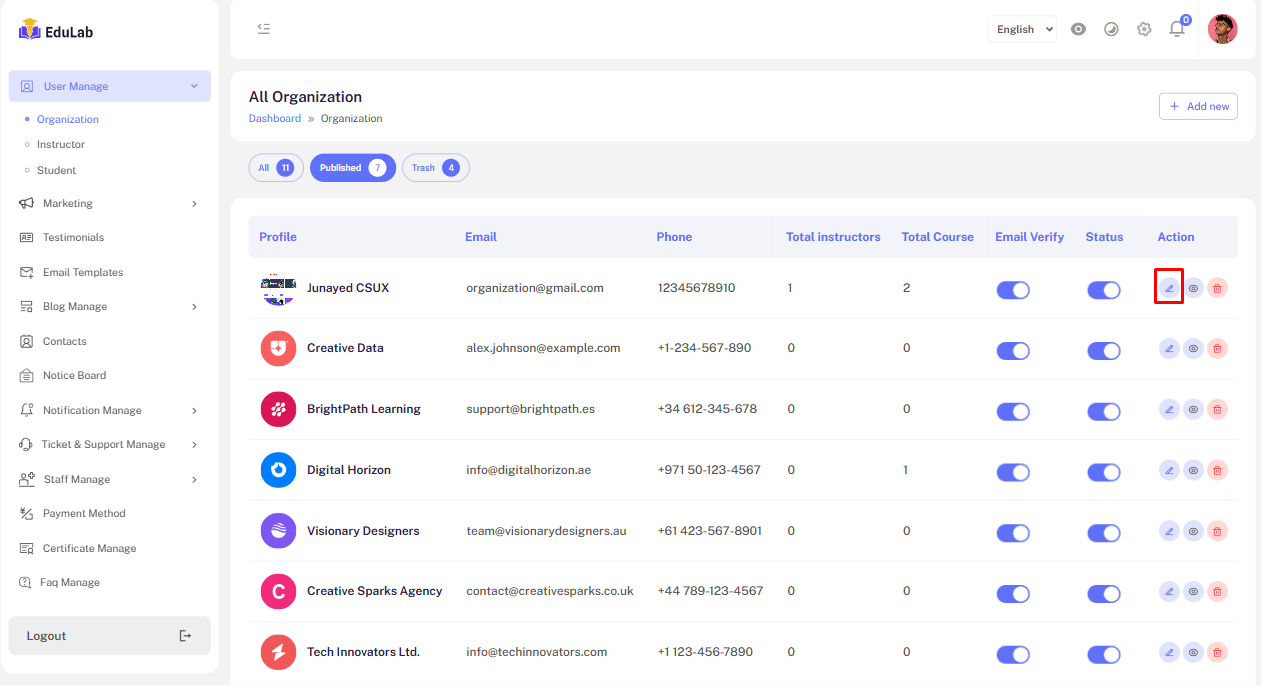Open Instructor in the sidebar submenu

[61, 144]
